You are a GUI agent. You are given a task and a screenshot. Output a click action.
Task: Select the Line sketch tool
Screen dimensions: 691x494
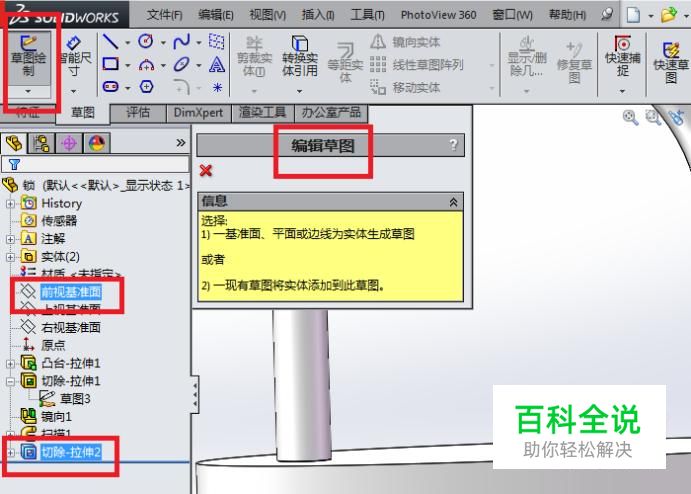110,42
